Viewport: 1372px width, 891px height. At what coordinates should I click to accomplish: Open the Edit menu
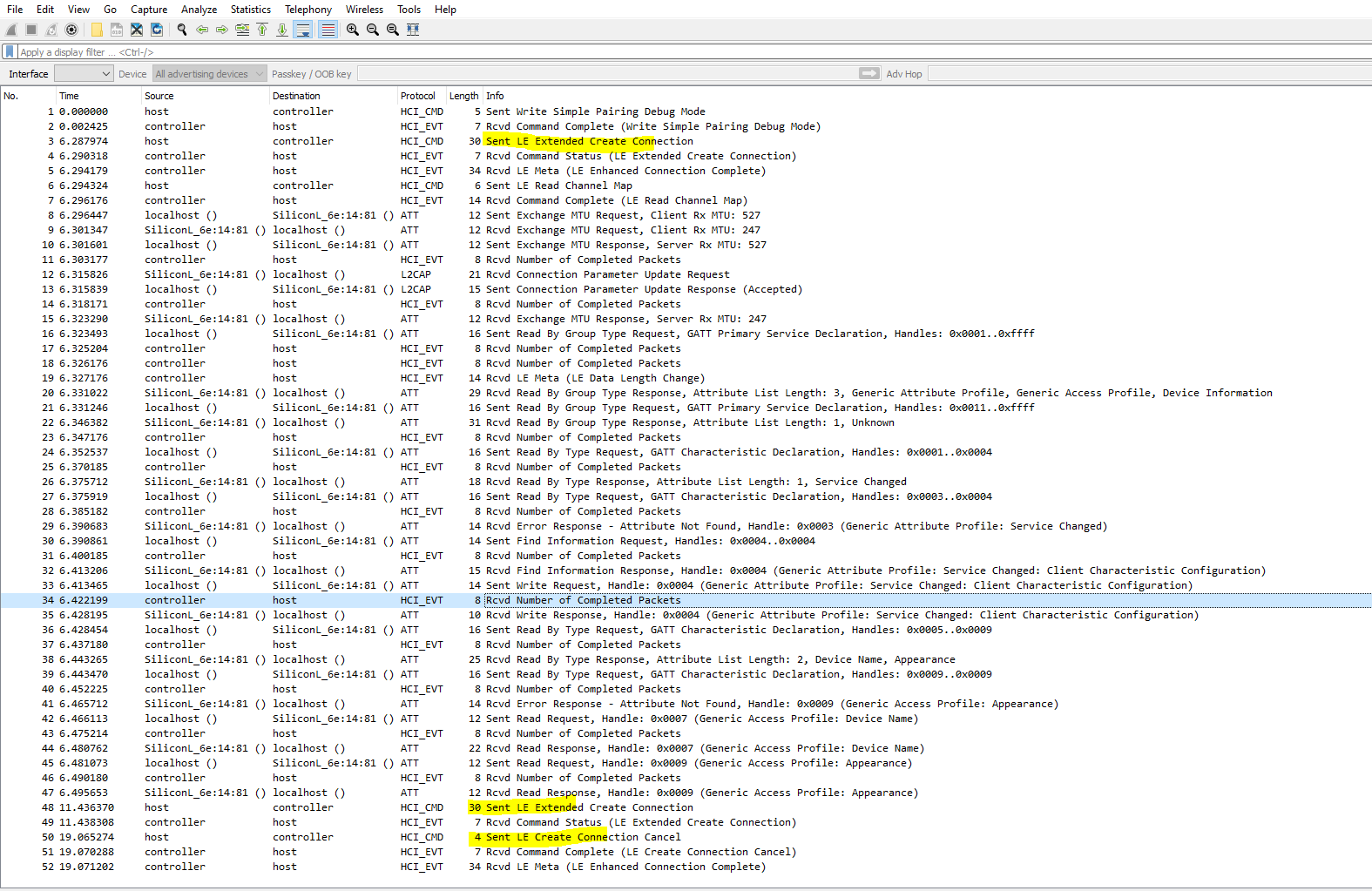click(45, 10)
